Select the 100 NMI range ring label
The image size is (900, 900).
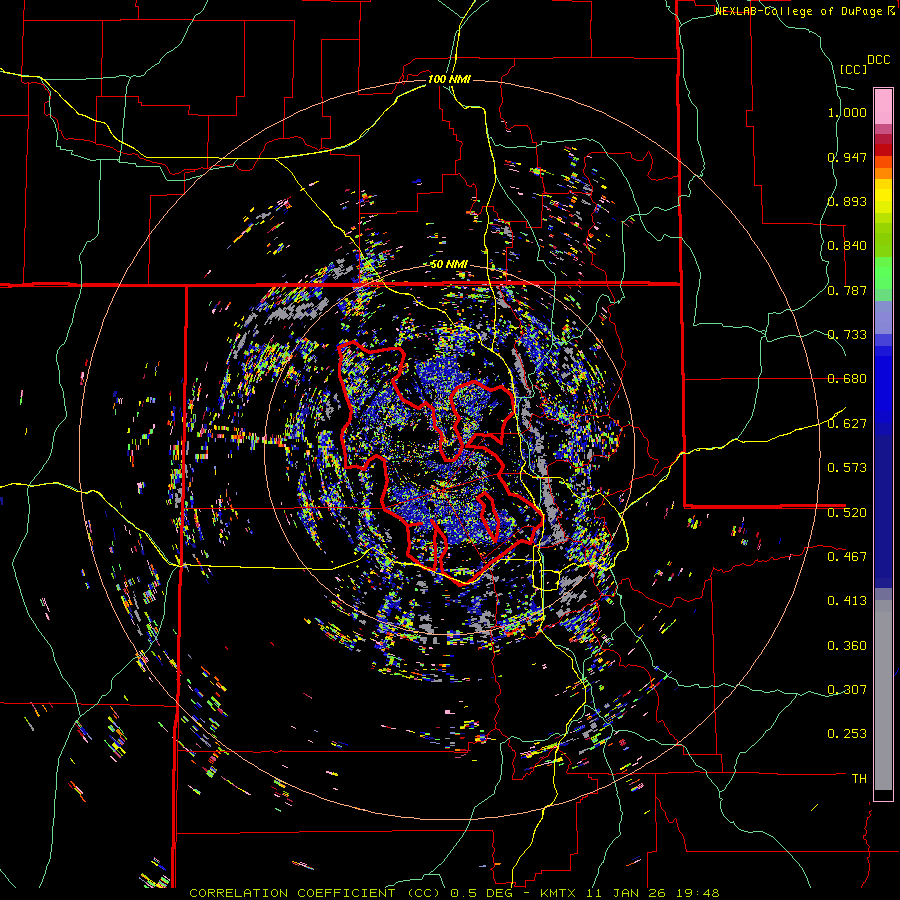(449, 79)
